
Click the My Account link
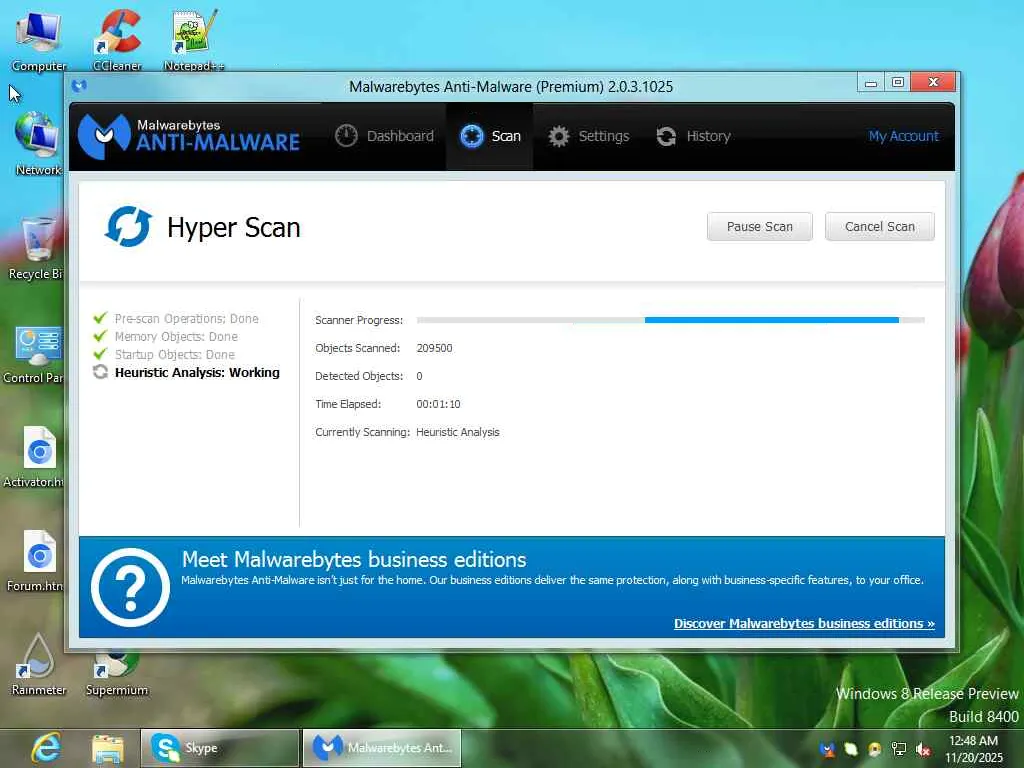tap(903, 136)
